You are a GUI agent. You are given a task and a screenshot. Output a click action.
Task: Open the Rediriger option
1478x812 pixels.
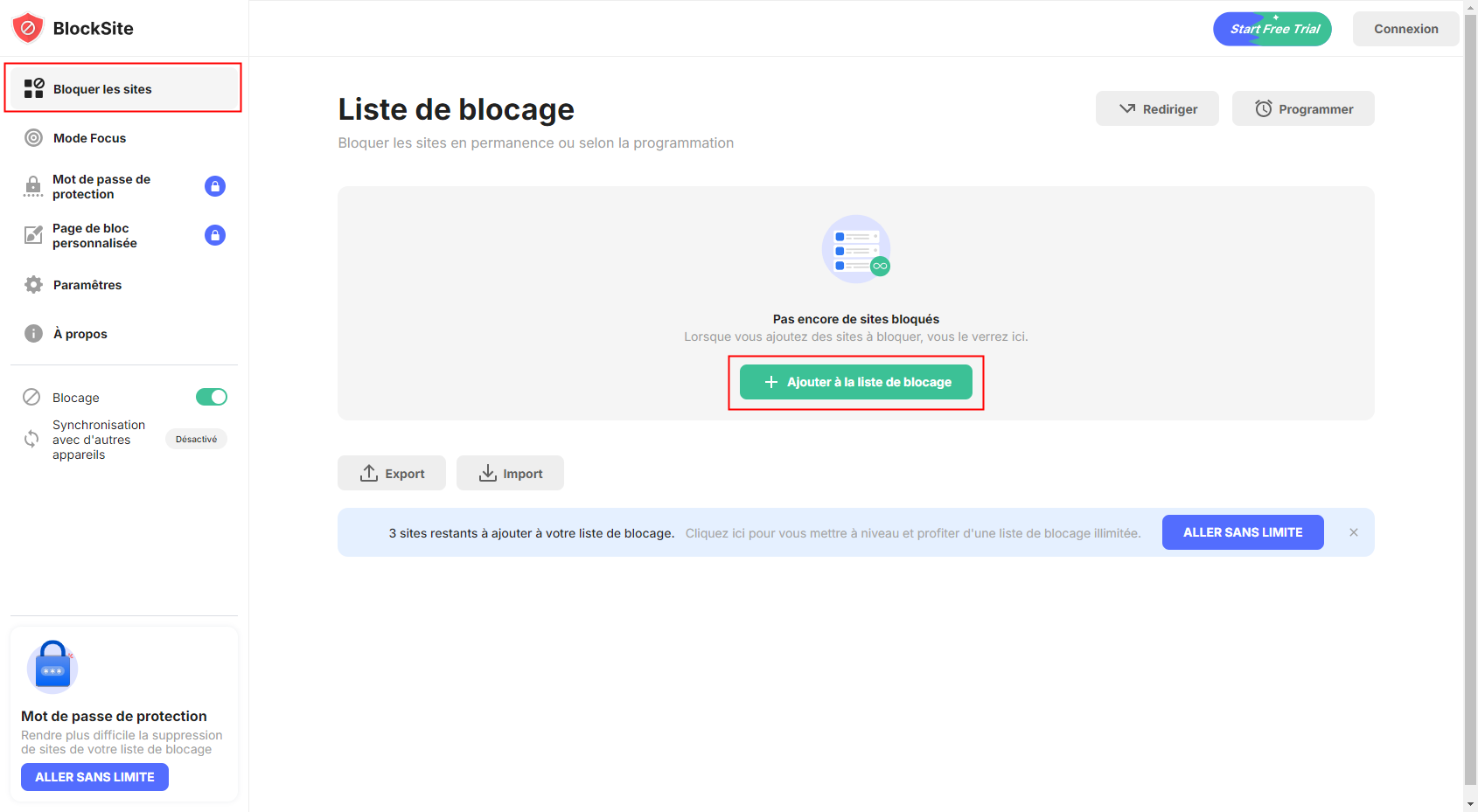pos(1157,108)
